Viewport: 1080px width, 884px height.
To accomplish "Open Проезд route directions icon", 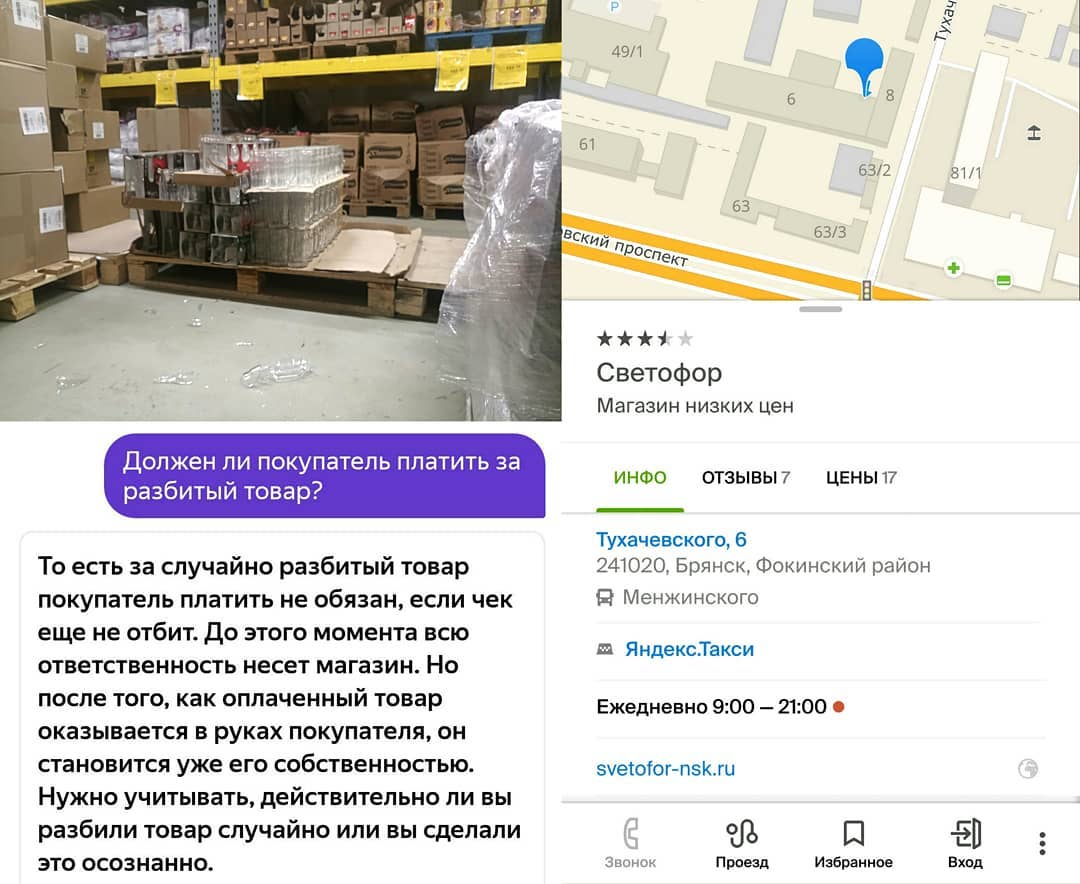I will click(x=742, y=834).
